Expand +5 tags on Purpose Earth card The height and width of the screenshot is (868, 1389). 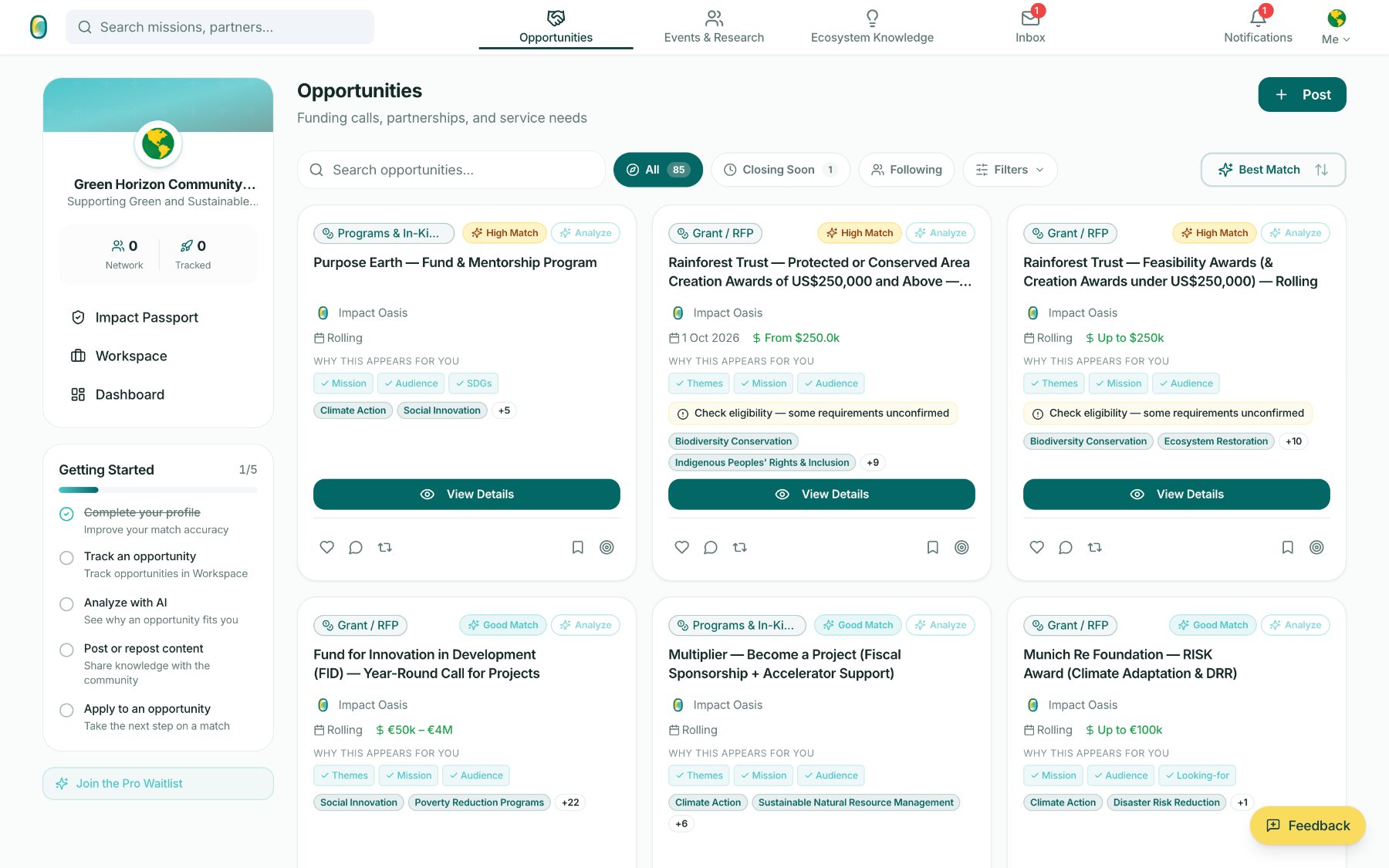pos(504,410)
